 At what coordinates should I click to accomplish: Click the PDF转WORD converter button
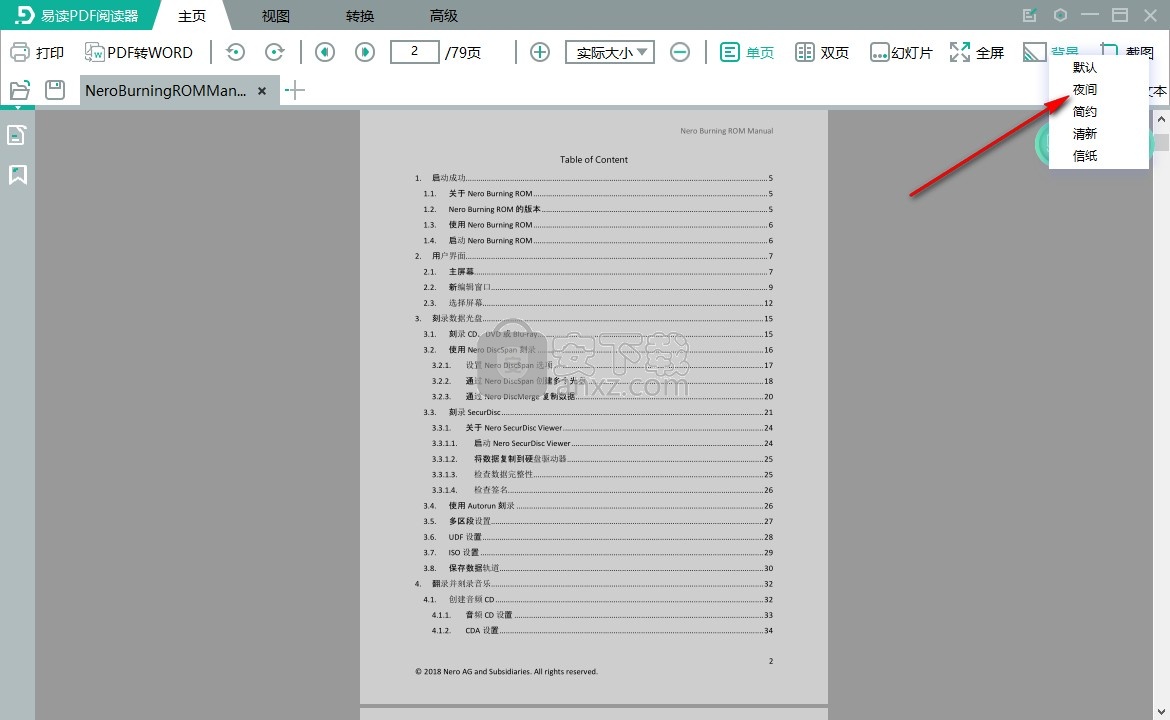tap(139, 52)
